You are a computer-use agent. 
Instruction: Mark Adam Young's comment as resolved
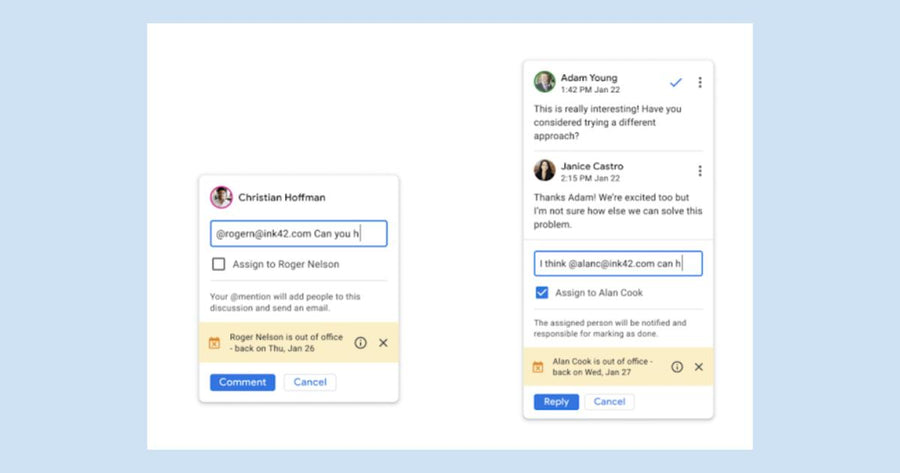click(676, 83)
